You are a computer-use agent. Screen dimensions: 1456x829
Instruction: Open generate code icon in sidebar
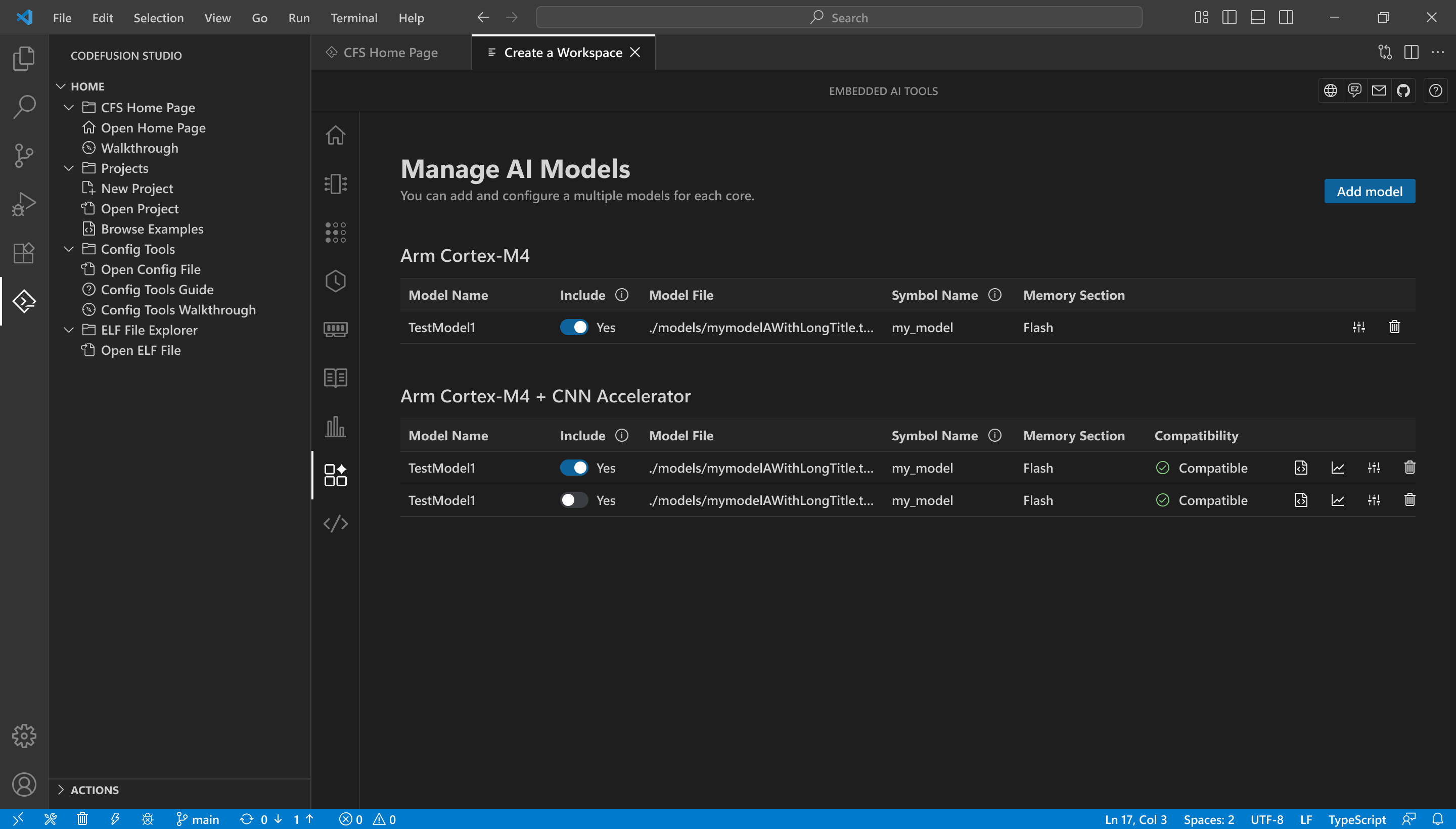point(335,523)
